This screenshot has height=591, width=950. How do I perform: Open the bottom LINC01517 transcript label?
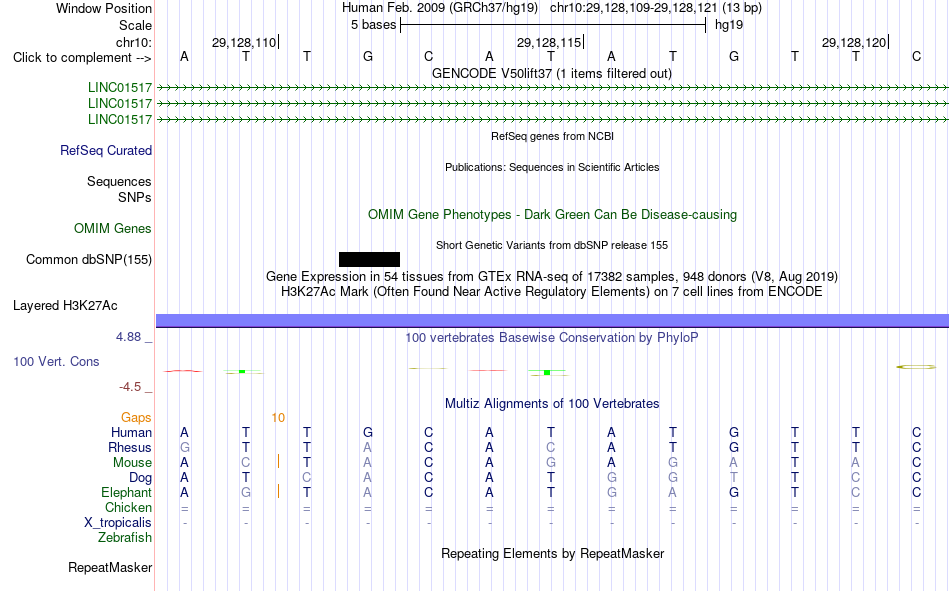click(120, 119)
